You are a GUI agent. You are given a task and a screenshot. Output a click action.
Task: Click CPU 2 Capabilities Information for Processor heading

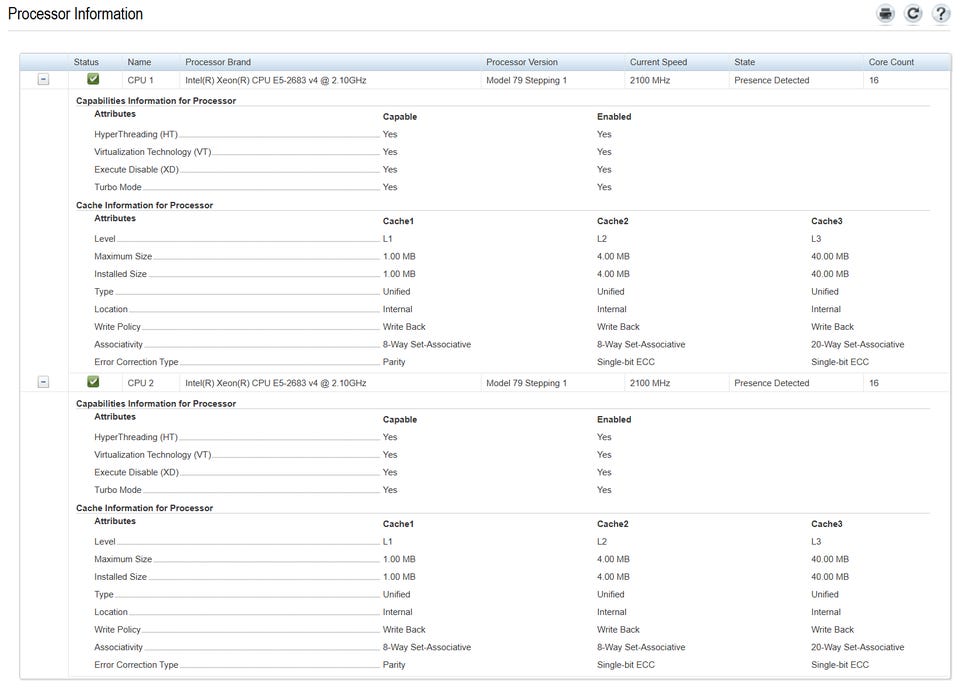156,403
